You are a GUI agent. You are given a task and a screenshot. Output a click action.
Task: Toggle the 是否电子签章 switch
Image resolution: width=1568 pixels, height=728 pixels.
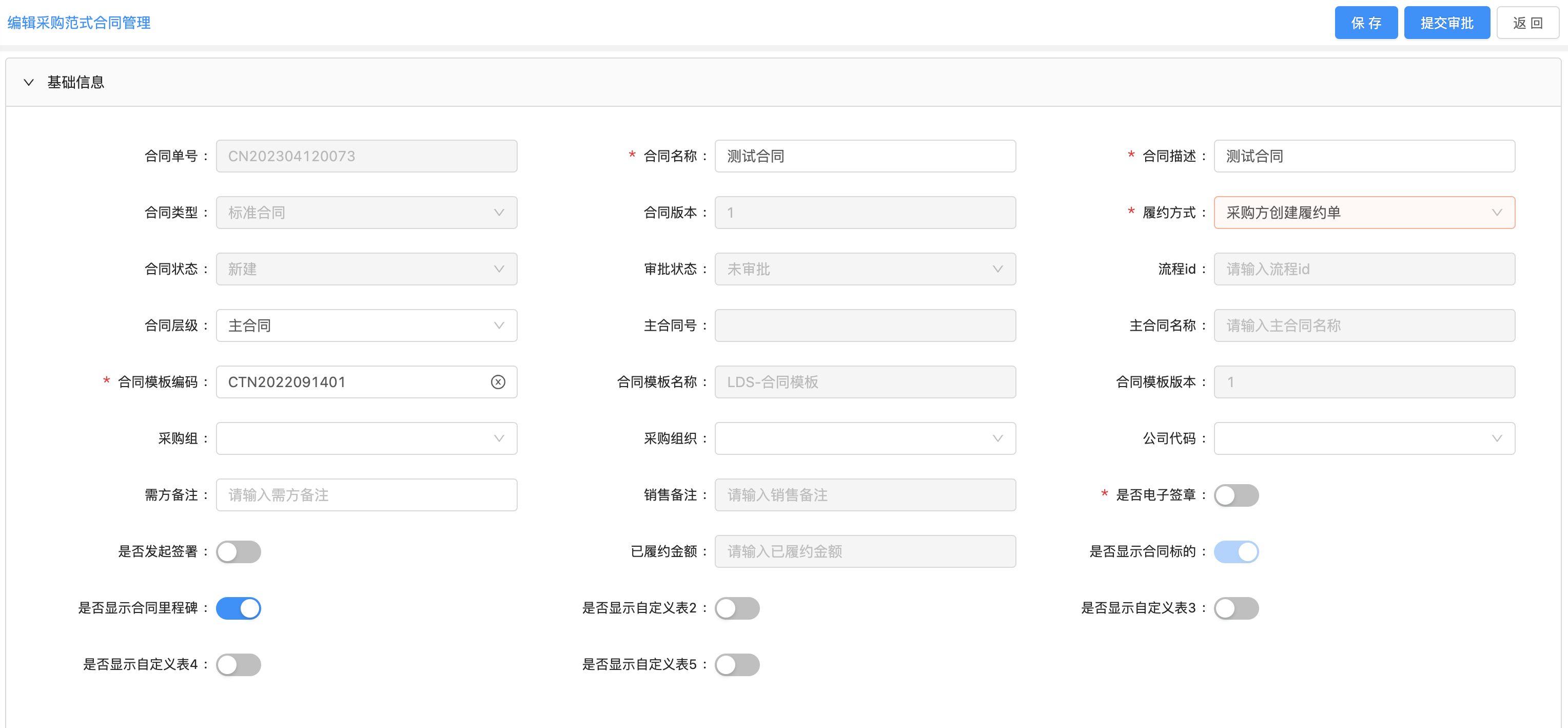pyautogui.click(x=1236, y=495)
